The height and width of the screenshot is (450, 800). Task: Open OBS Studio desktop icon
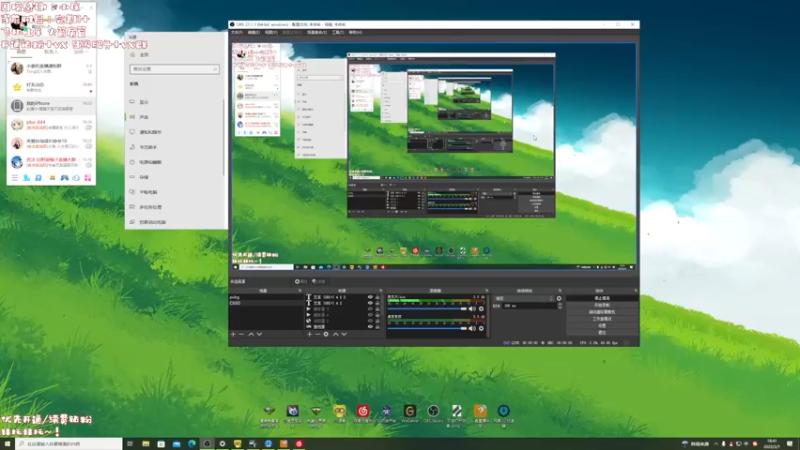(x=433, y=413)
